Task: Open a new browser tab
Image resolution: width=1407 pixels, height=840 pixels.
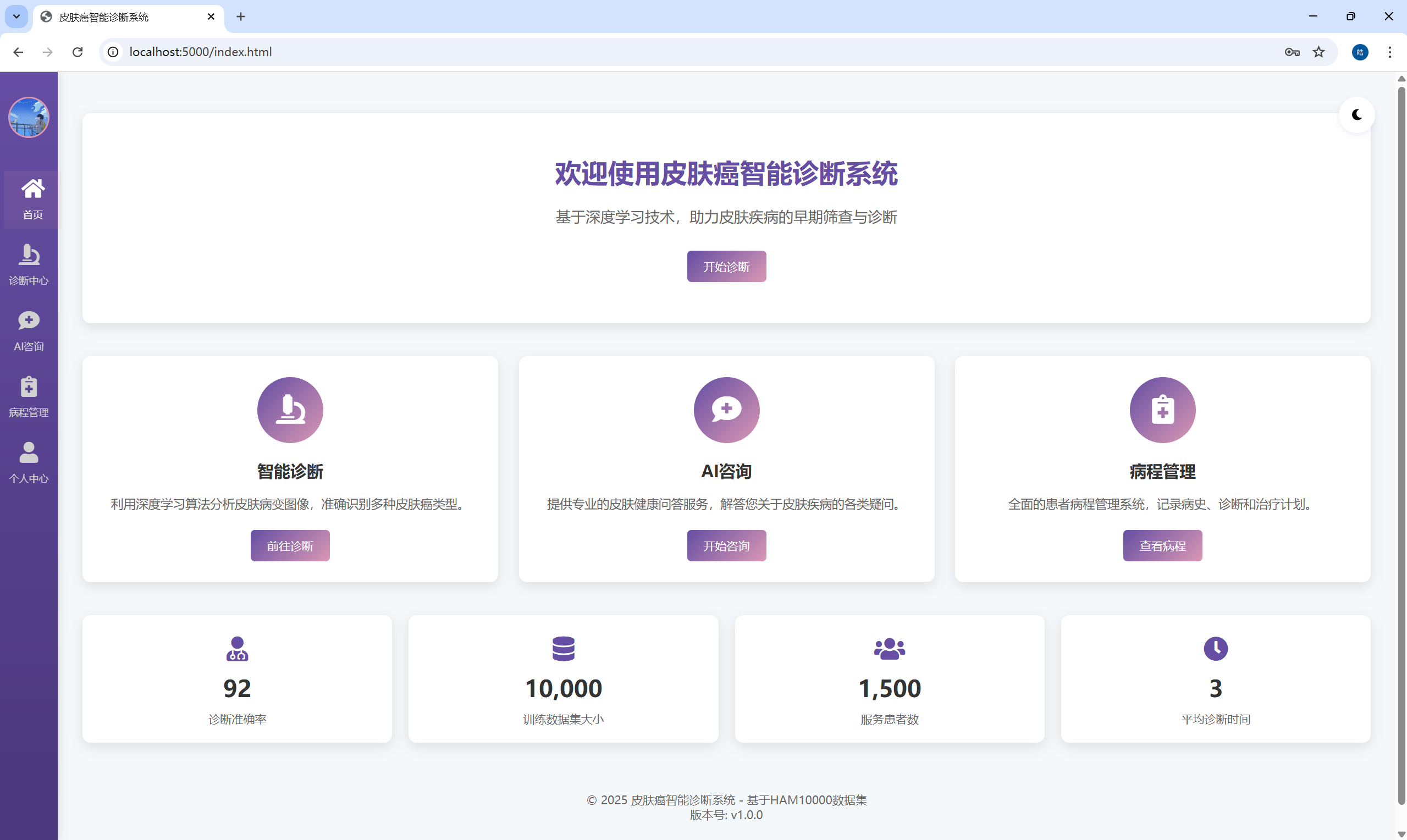Action: click(240, 17)
